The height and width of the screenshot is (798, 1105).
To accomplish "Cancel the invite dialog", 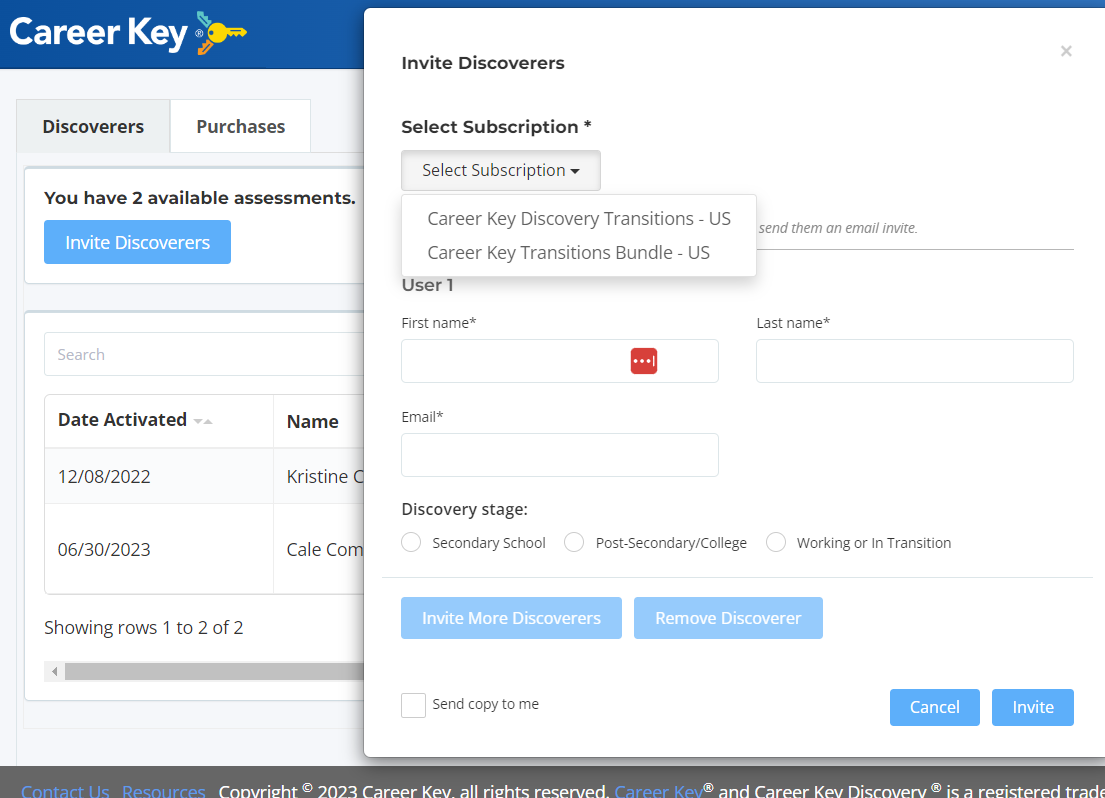I will tap(934, 707).
